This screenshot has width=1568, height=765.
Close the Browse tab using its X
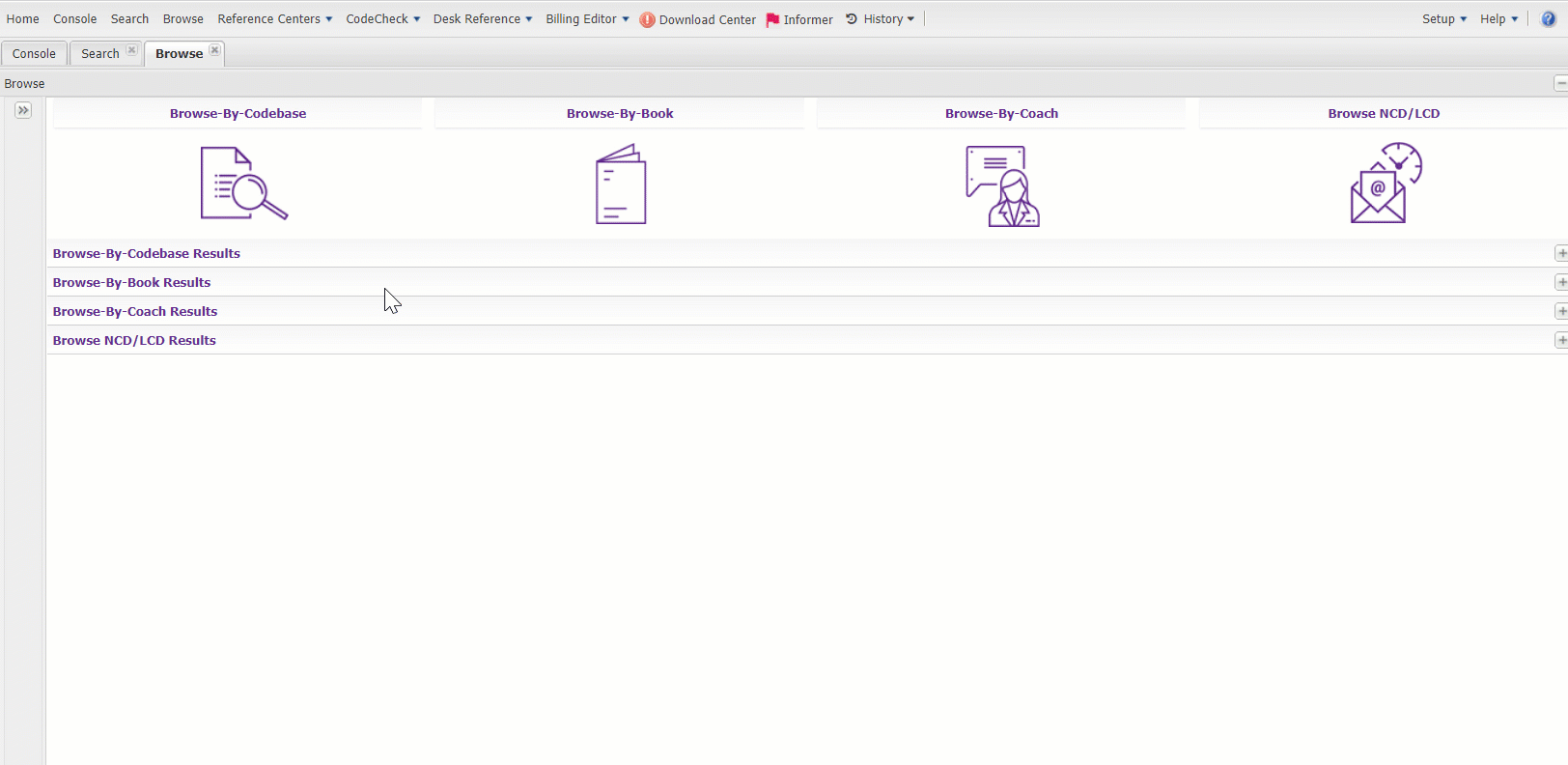(x=214, y=50)
